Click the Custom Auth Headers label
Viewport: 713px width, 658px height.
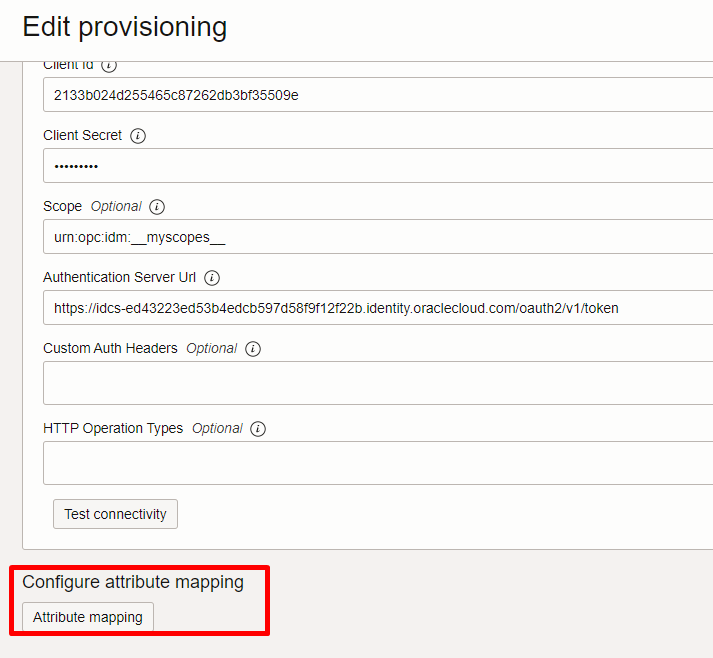[110, 348]
